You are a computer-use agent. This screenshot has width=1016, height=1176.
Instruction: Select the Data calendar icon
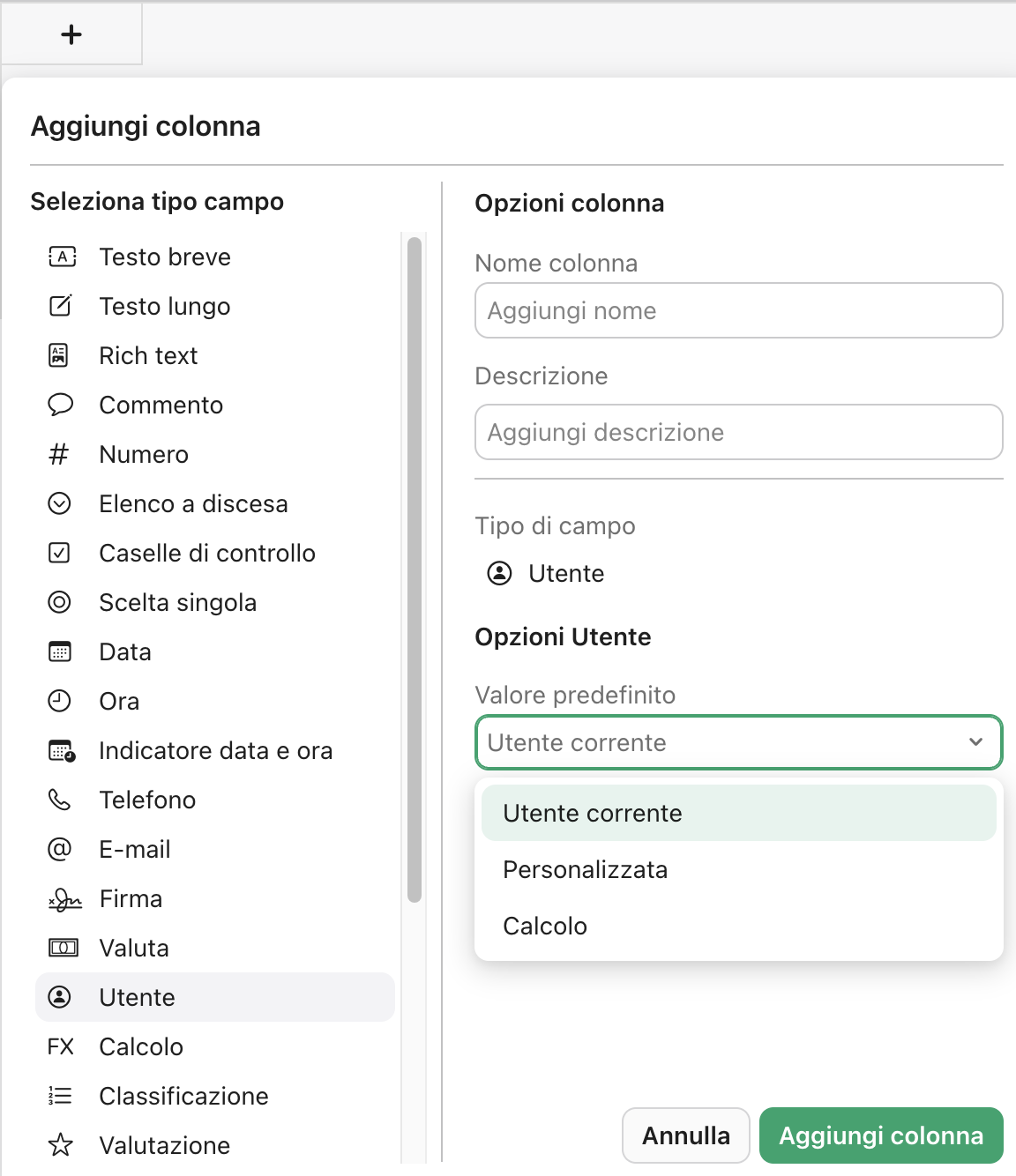tap(60, 651)
